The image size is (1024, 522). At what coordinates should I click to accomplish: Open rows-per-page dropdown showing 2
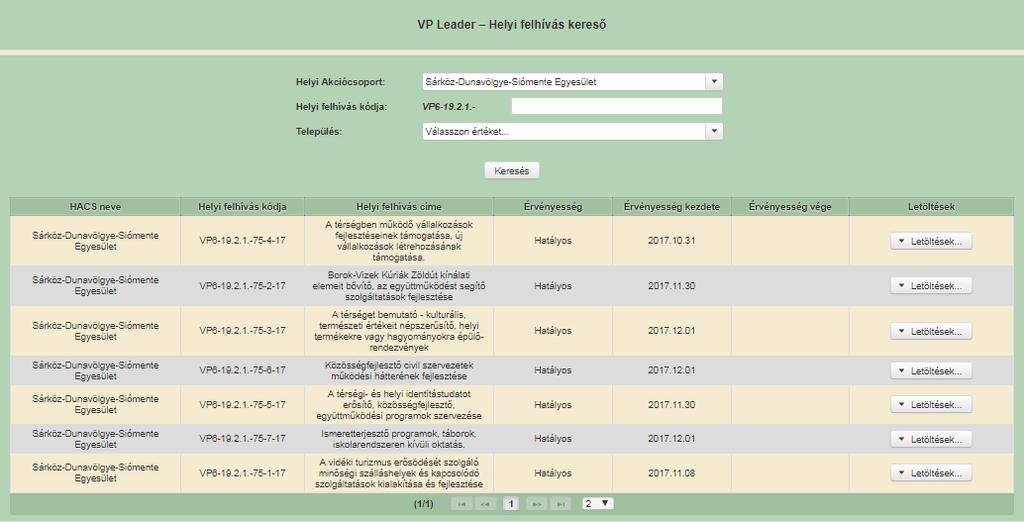click(x=598, y=504)
